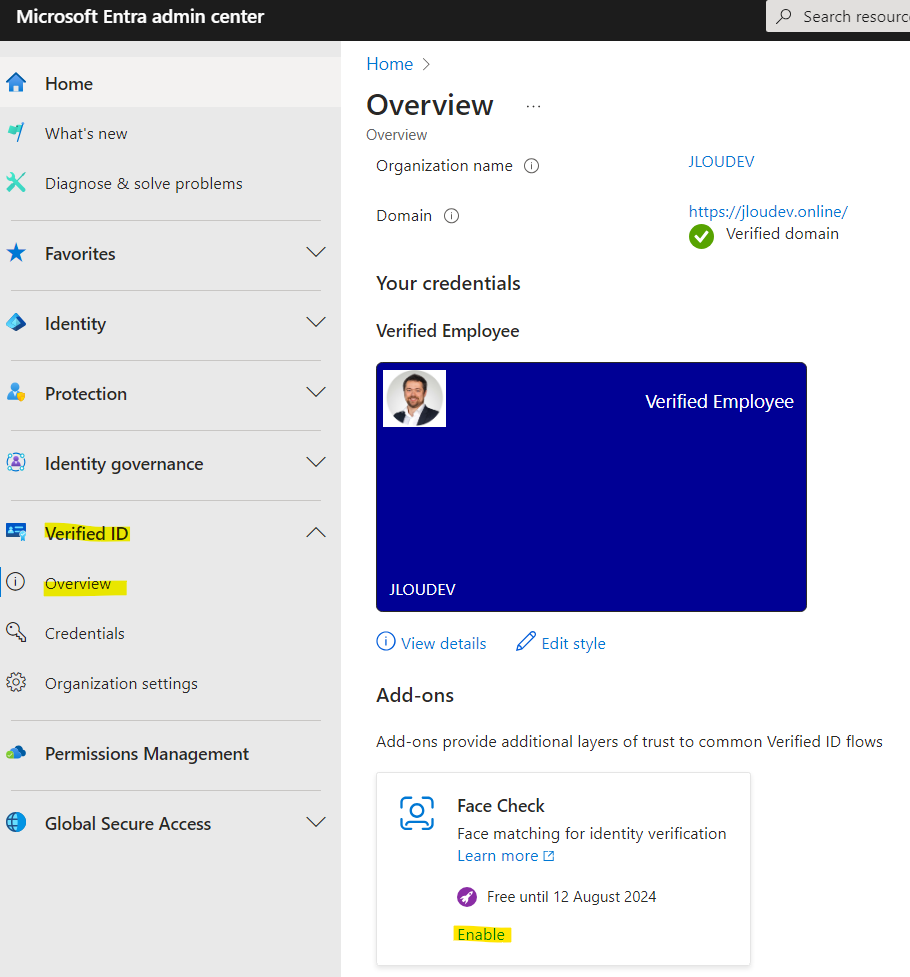Click the pencil icon for Edit style
This screenshot has height=977, width=910.
(x=526, y=641)
